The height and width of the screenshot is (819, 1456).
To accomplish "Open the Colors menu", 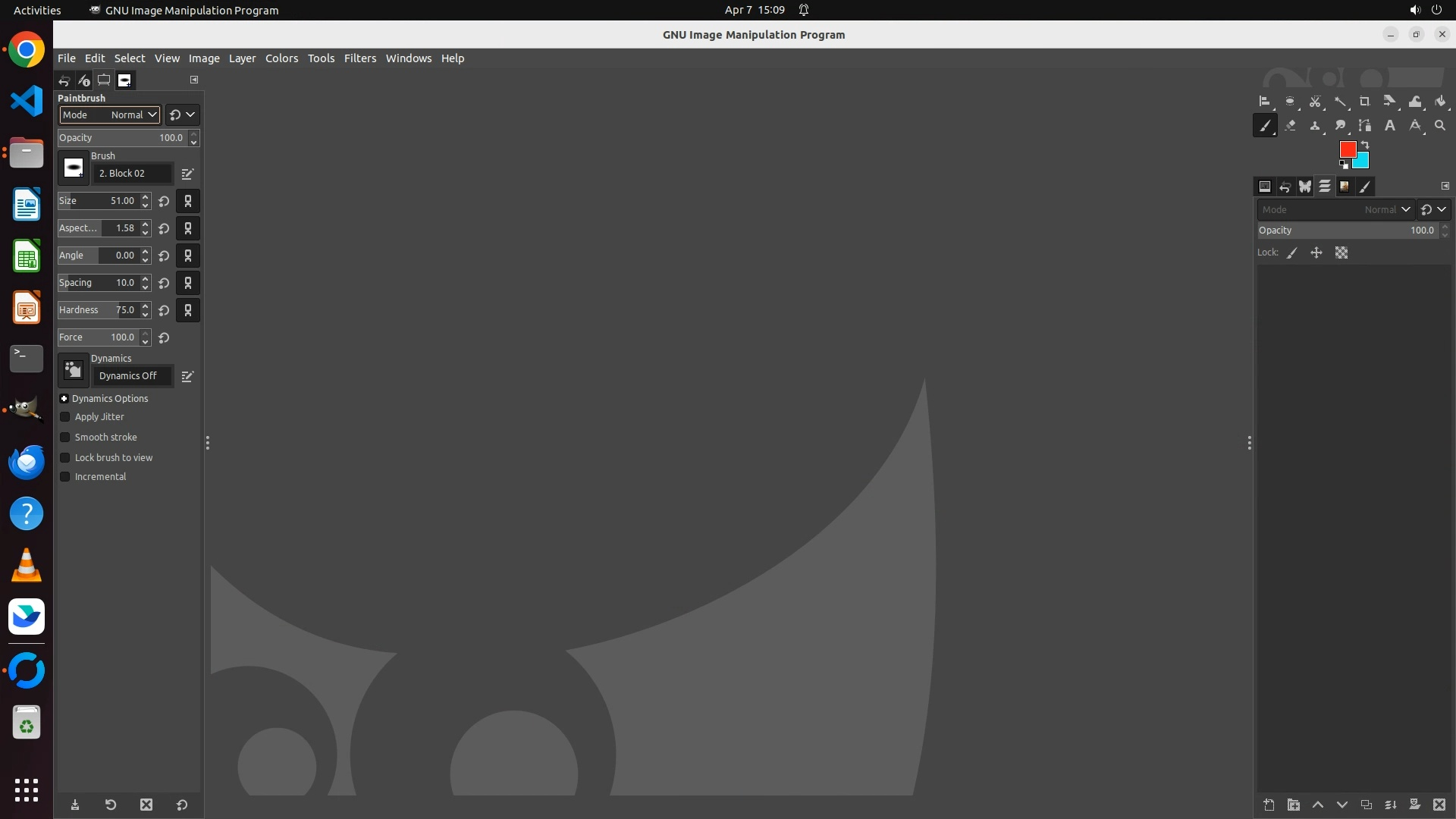I will click(x=281, y=58).
